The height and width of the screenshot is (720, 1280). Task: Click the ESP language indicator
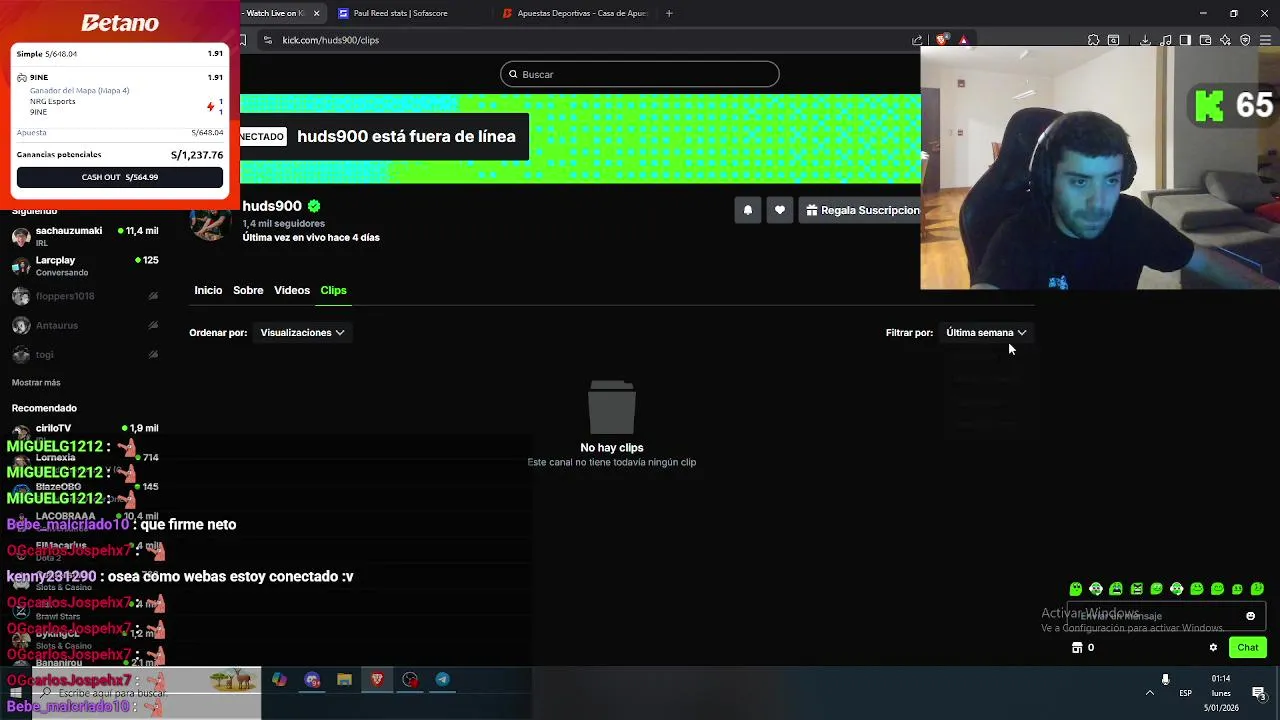(1185, 693)
